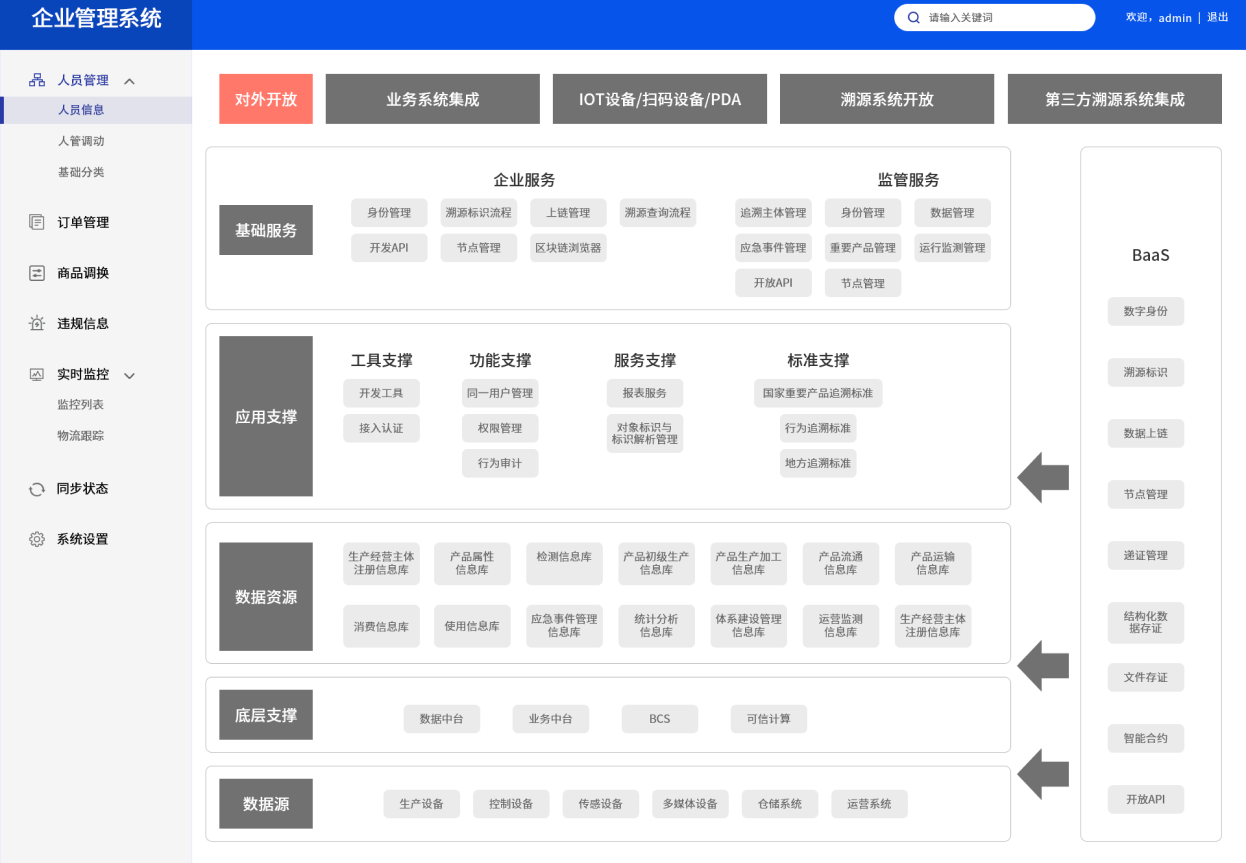The width and height of the screenshot is (1246, 863).
Task: Click the 人员管理 sidebar icon
Action: 37,80
